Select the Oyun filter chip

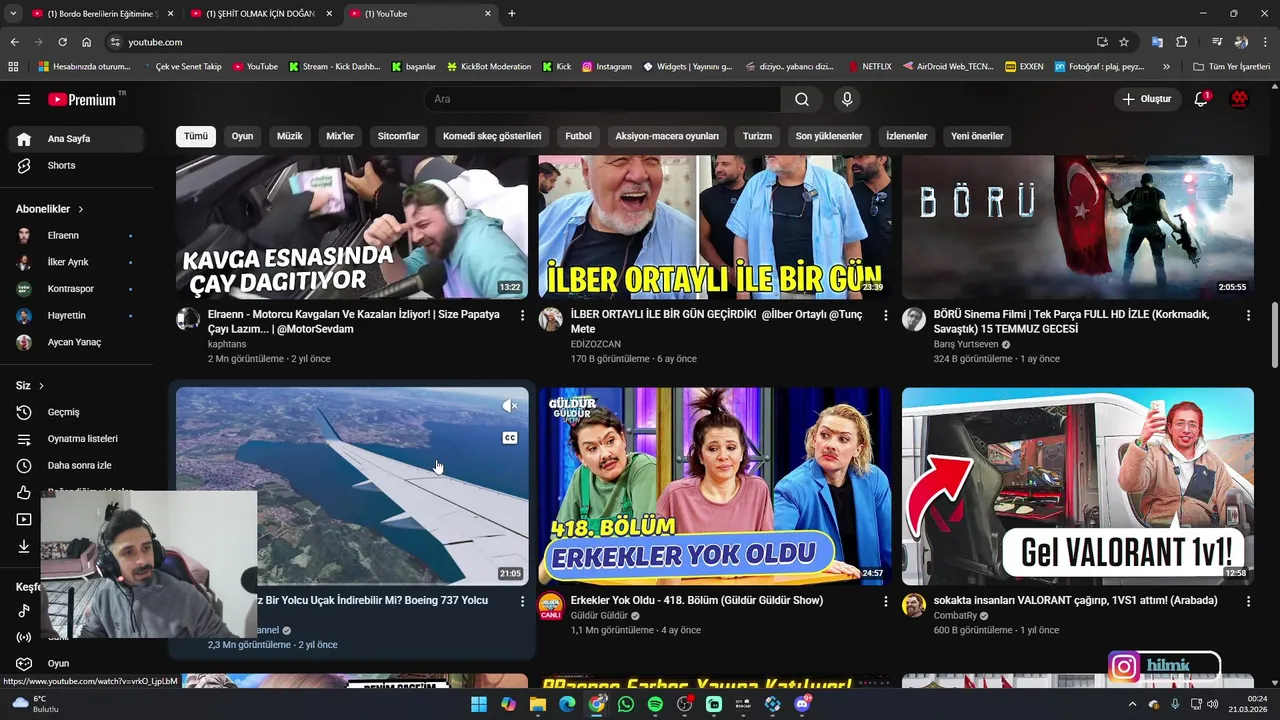[x=242, y=136]
